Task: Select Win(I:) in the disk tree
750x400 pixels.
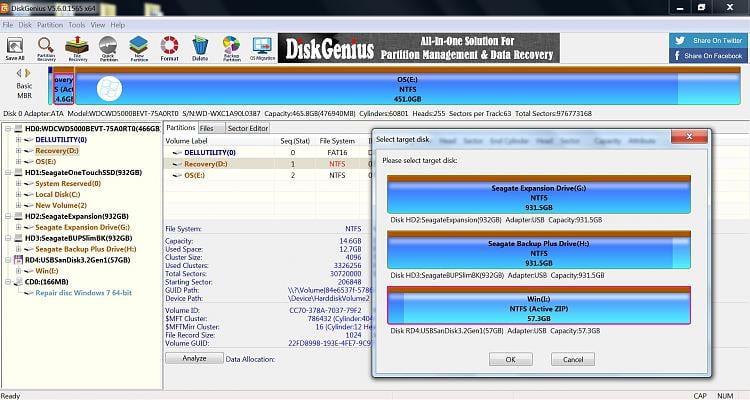Action: (46, 271)
